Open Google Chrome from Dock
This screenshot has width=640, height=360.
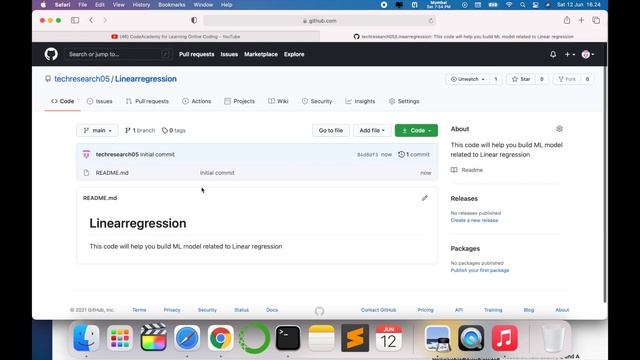point(220,338)
